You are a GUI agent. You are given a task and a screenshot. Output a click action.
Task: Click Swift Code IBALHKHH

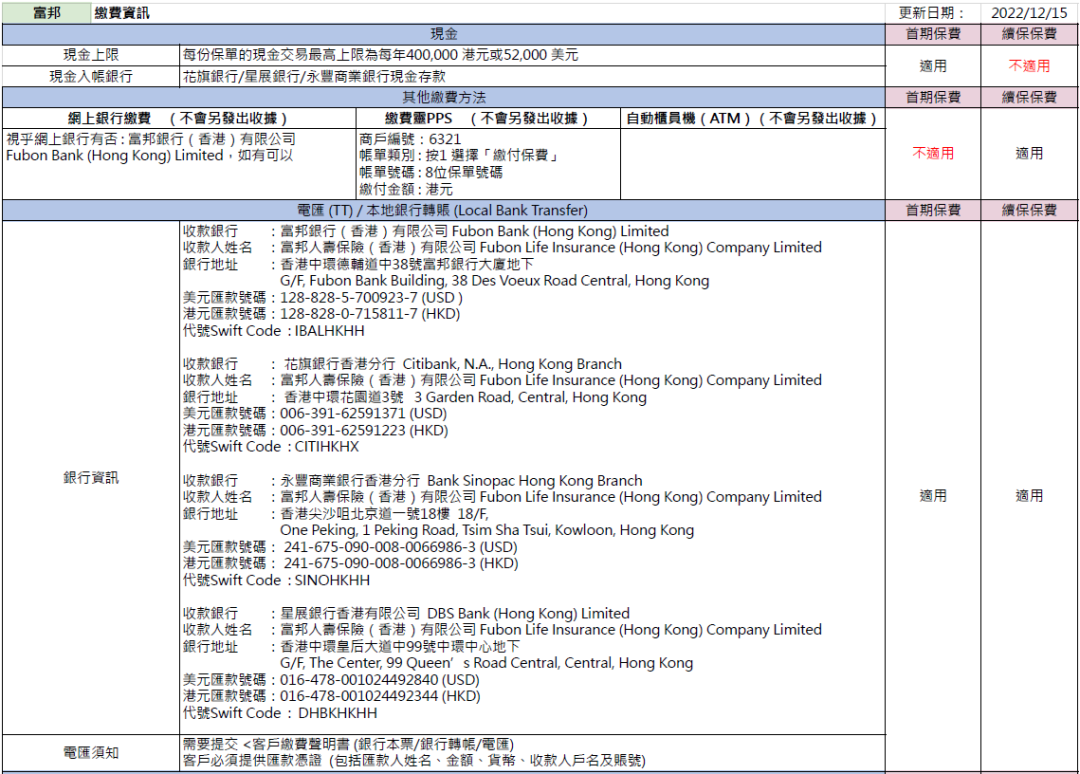coord(273,331)
